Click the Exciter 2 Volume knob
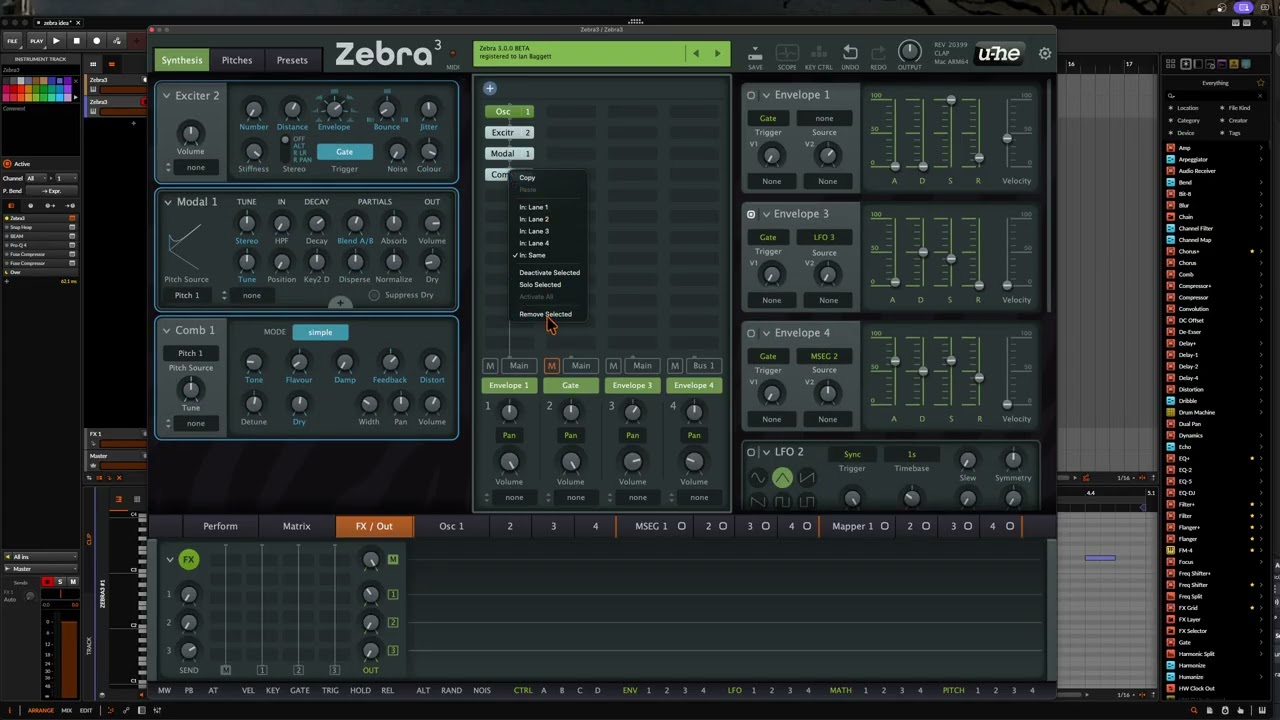This screenshot has height=720, width=1280. (190, 133)
